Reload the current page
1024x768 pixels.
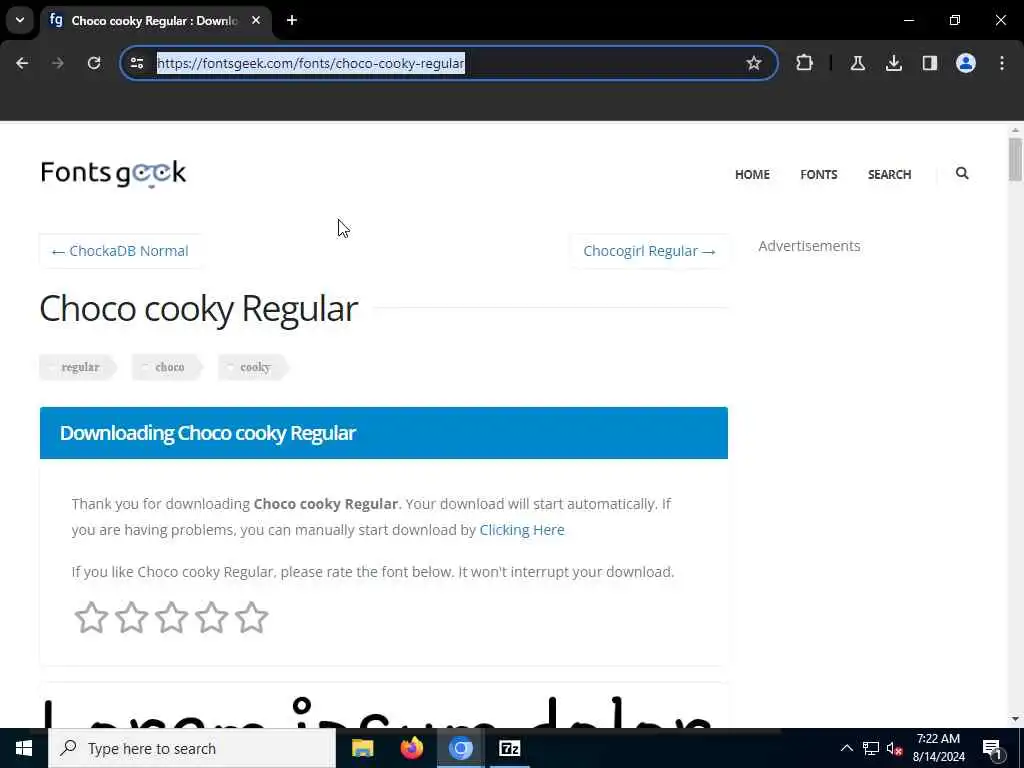pos(94,63)
